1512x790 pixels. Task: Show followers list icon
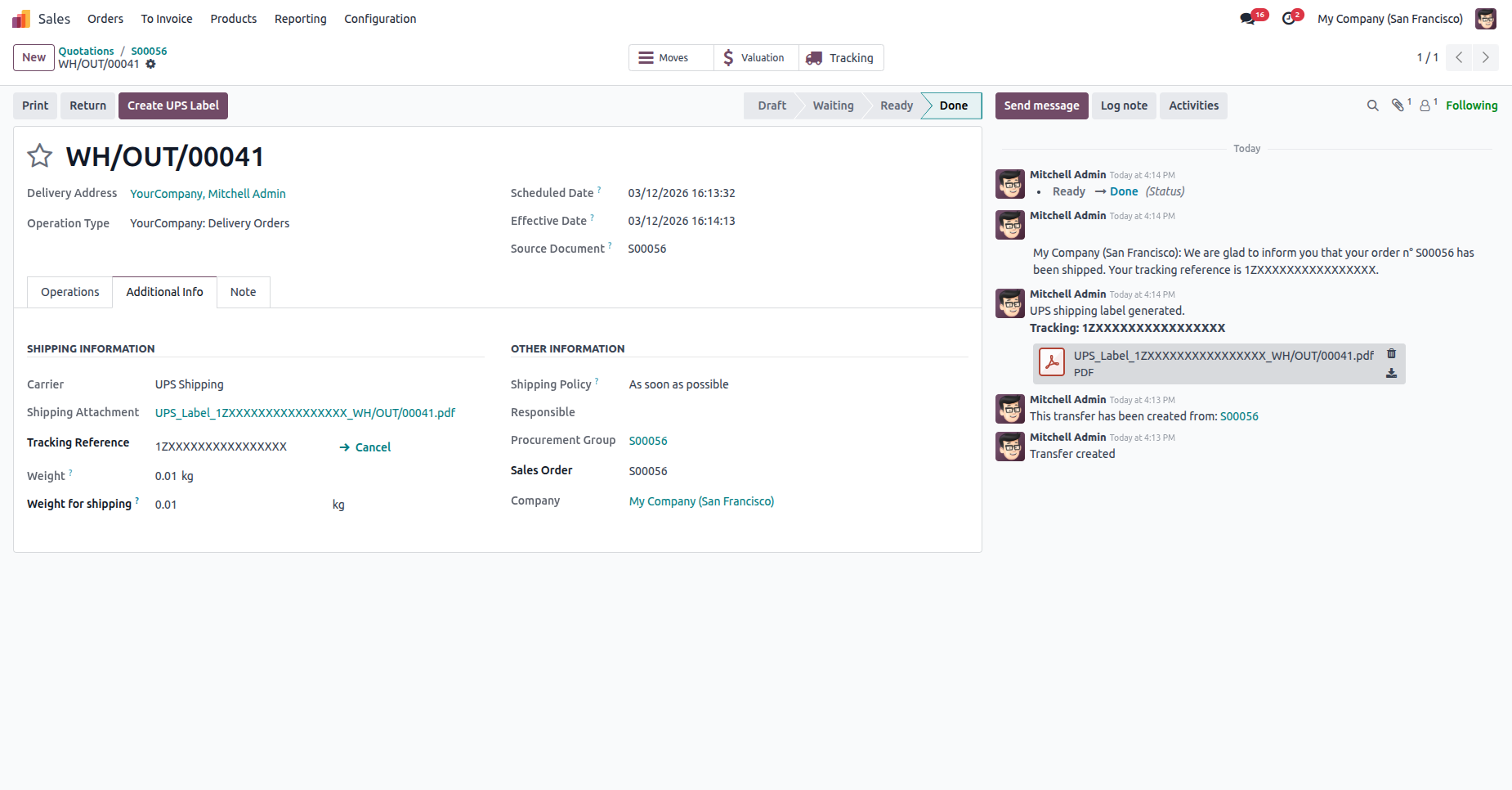point(1425,105)
